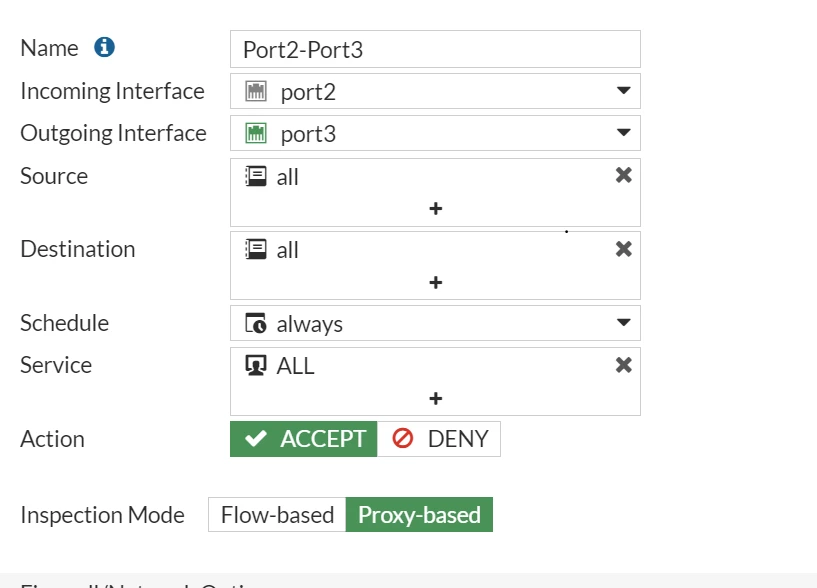This screenshot has height=588, width=817.
Task: Add a Service entry with plus
Action: (436, 399)
